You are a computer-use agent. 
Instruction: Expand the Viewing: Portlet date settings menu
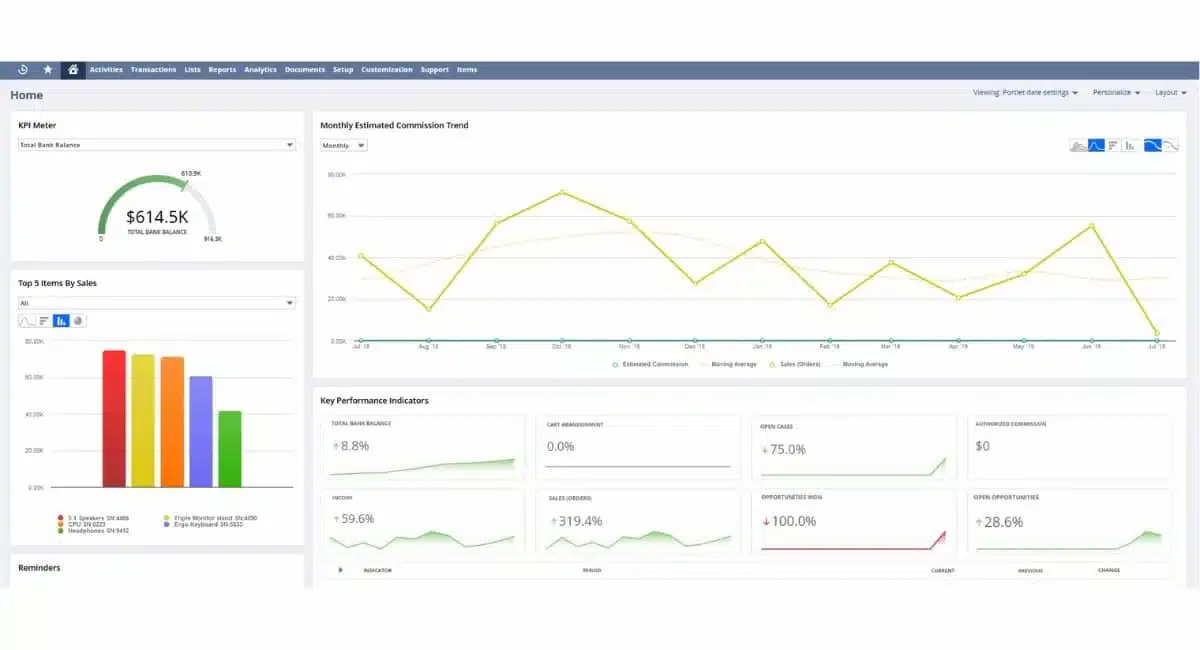[x=1026, y=92]
